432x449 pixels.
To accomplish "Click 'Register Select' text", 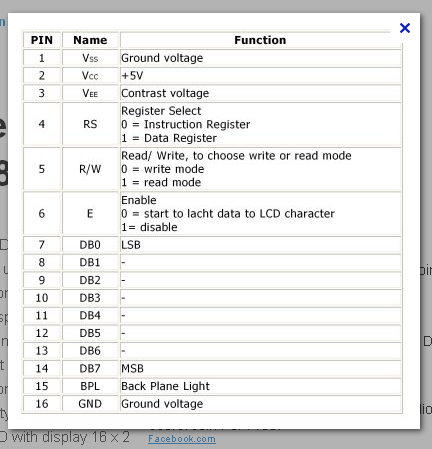I will (x=161, y=111).
